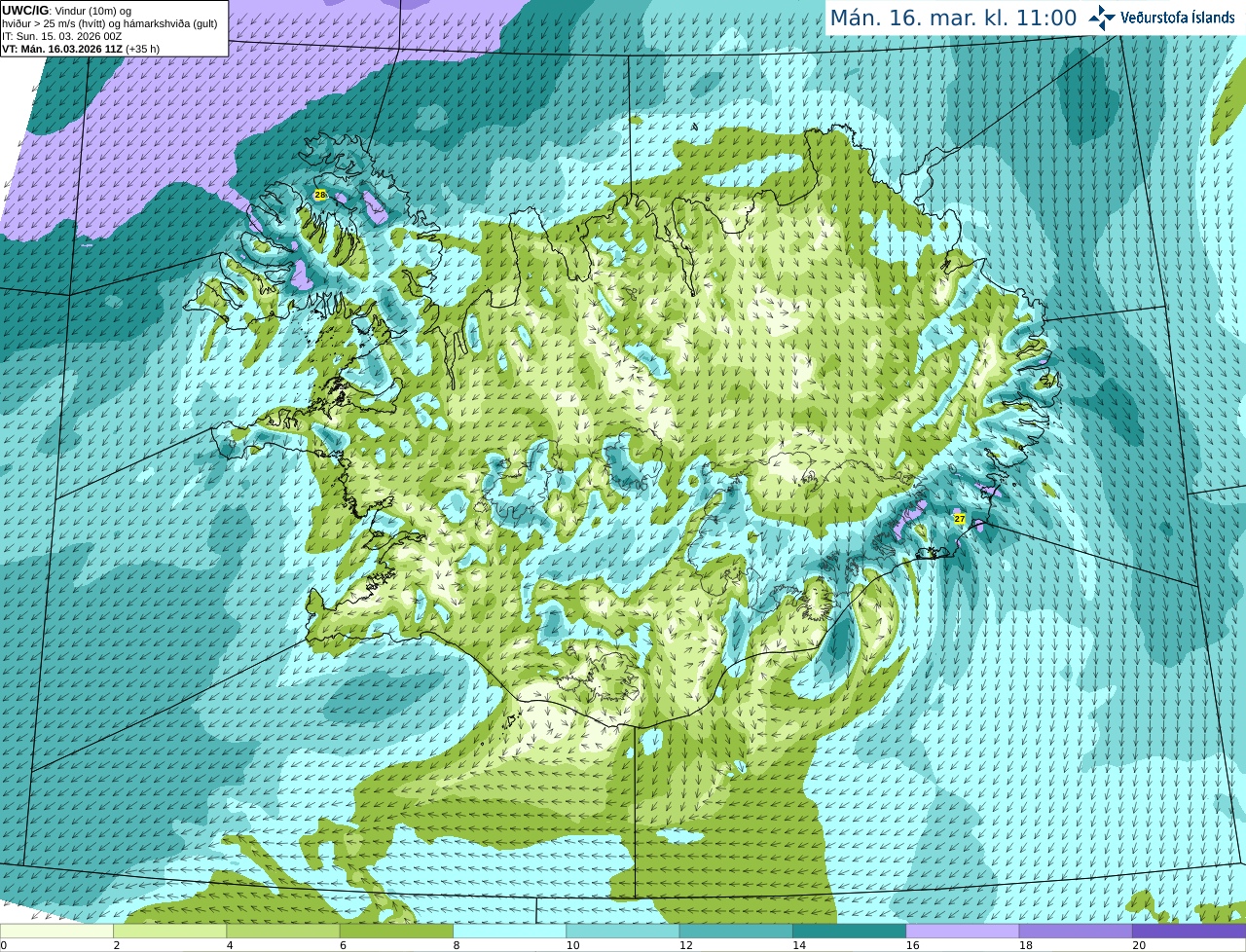Select the 2–4 light yellow-green swatch

coord(170,932)
